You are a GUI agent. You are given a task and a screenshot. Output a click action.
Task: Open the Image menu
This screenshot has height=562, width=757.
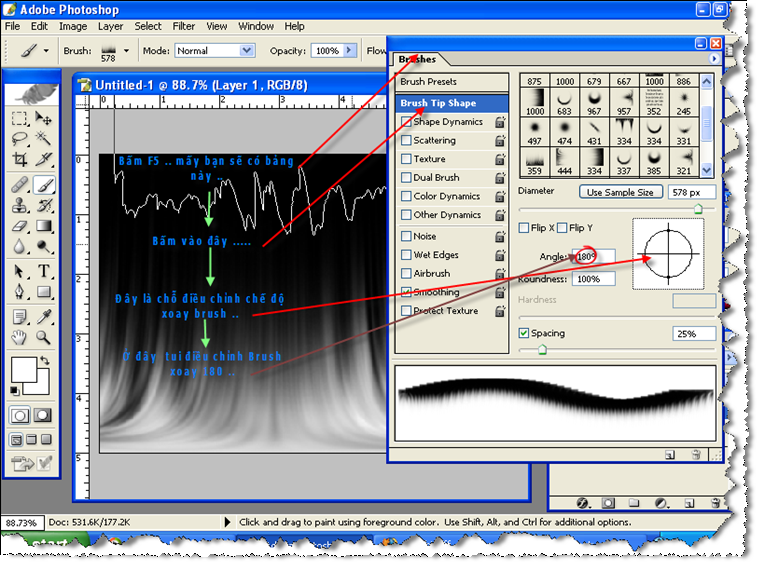click(73, 26)
